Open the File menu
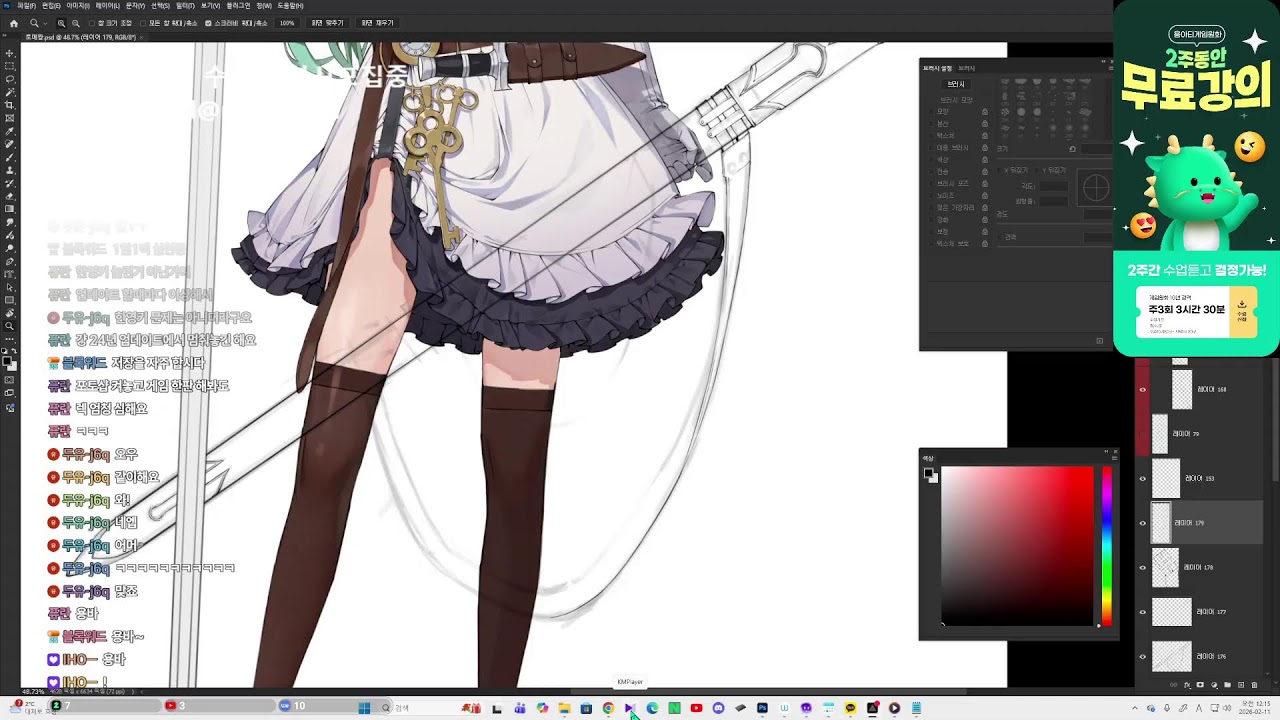 (x=26, y=6)
